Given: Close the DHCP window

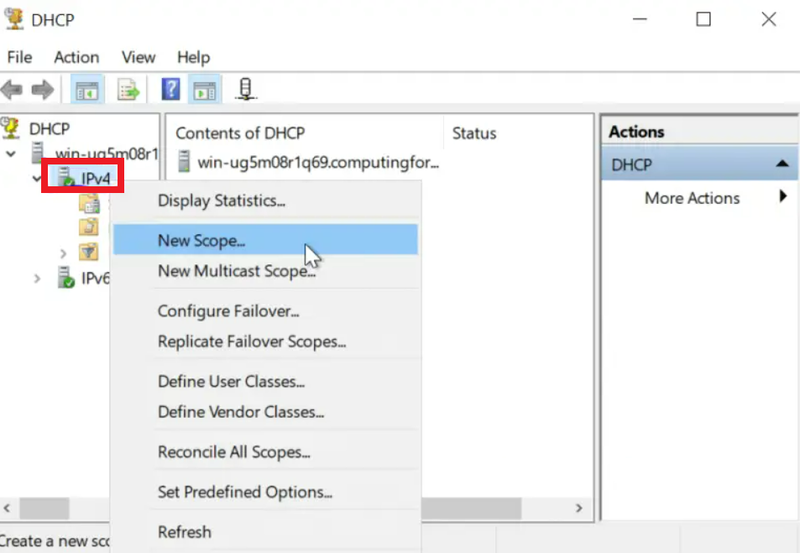Looking at the screenshot, I should (768, 19).
